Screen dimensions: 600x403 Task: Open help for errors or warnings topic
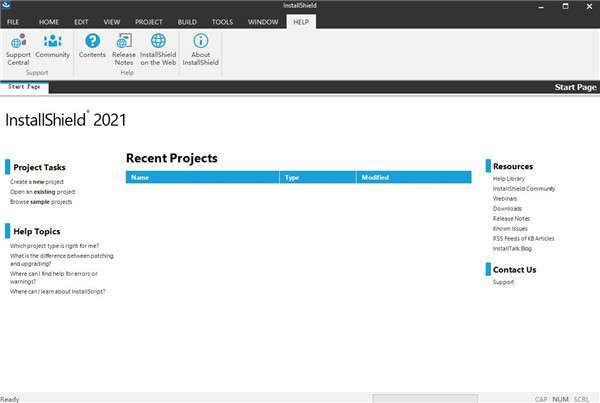[54, 277]
